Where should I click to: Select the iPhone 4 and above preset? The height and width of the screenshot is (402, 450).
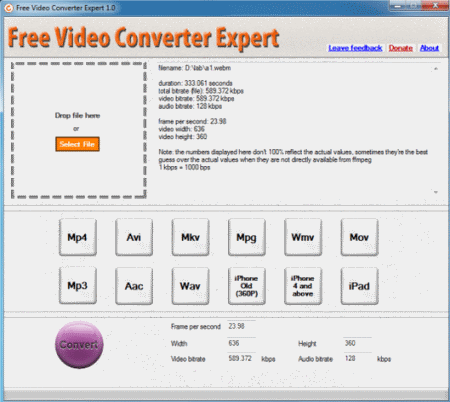click(303, 286)
